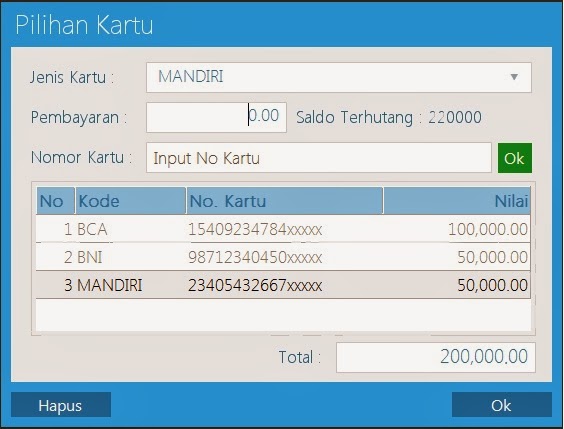Screen dimensions: 564x429
Task: Click the 50,000.00 value in the BNI row
Action: point(493,257)
